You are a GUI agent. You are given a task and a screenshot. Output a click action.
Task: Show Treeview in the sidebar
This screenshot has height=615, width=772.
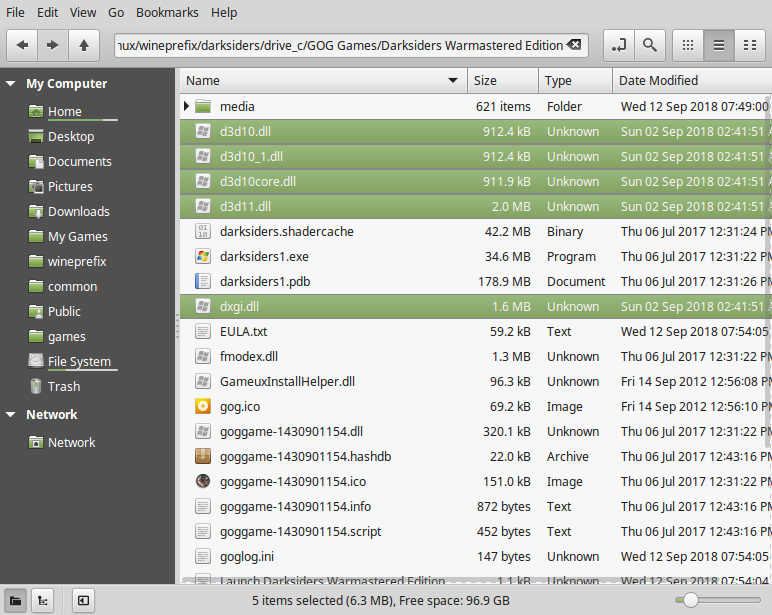(x=43, y=601)
